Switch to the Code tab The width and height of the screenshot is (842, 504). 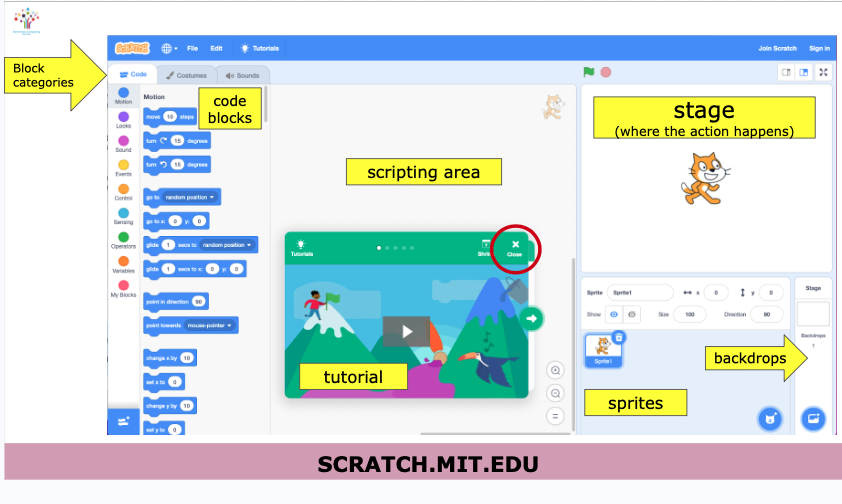(x=133, y=75)
